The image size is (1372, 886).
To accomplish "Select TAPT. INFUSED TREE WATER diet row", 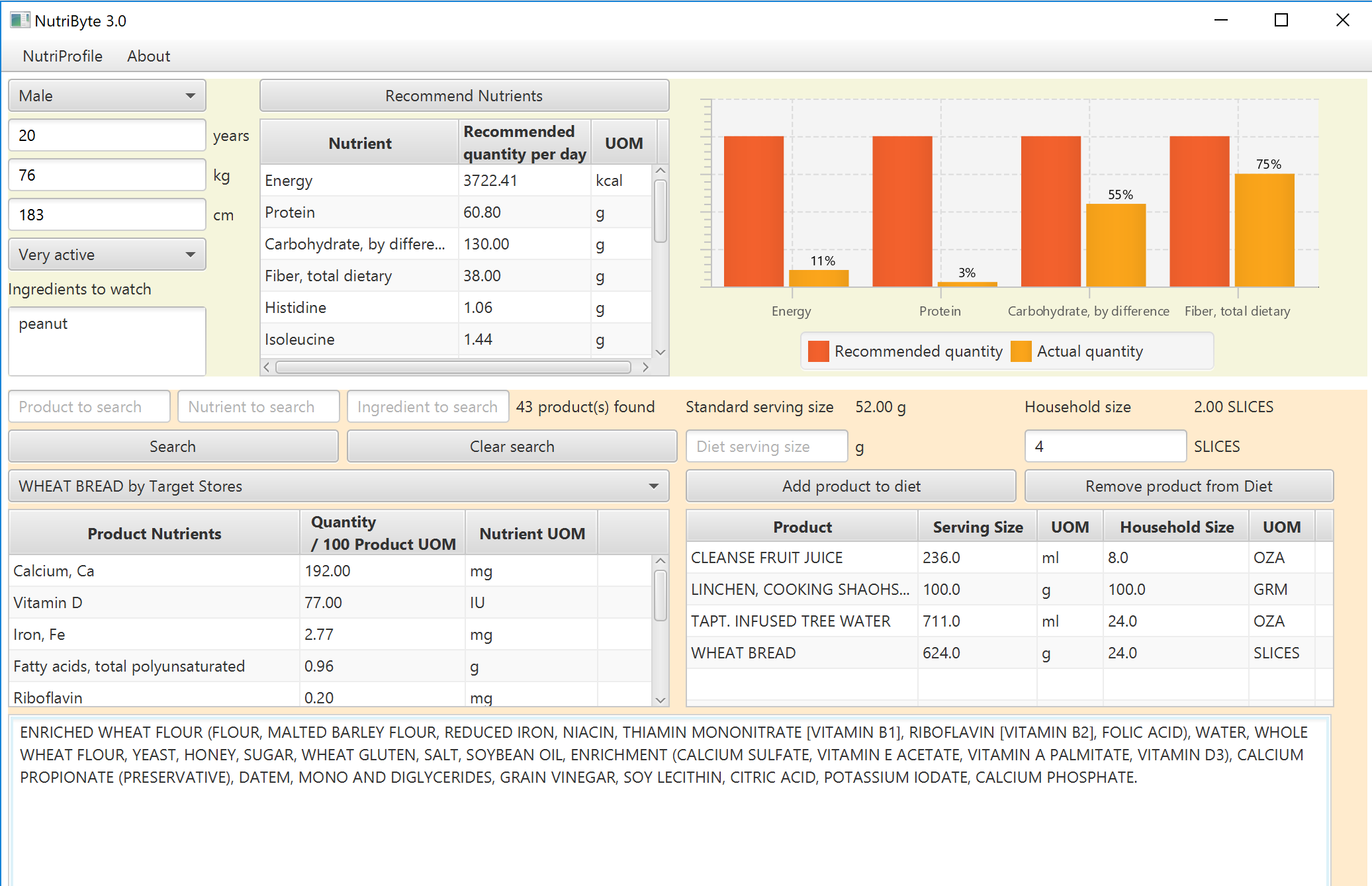I will 1009,621.
